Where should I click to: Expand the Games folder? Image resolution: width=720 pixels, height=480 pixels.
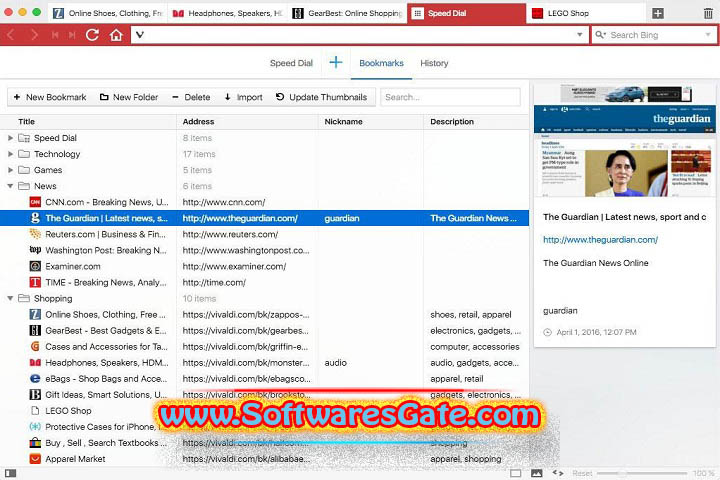[x=10, y=170]
